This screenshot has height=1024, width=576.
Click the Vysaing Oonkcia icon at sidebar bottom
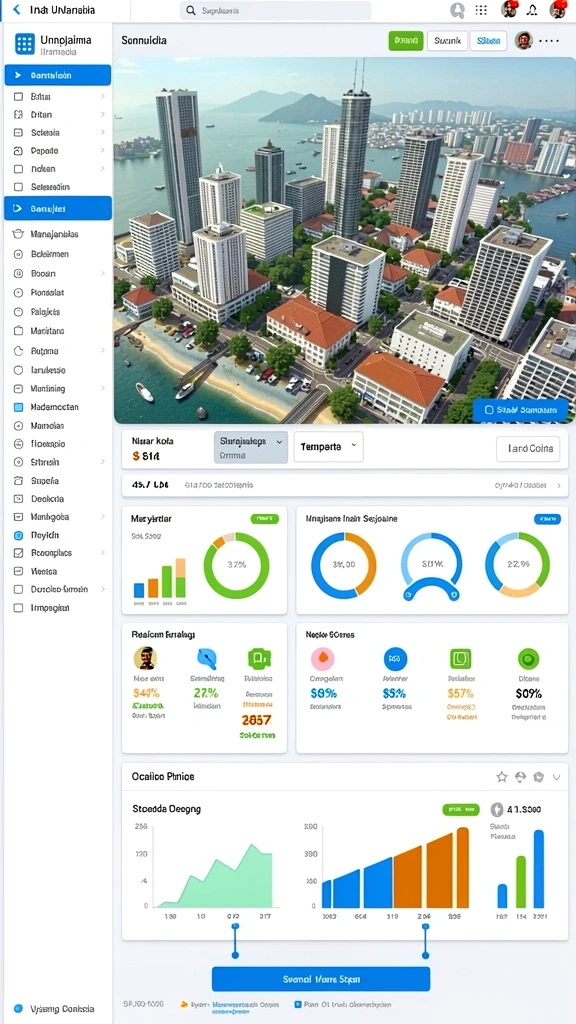18,1008
